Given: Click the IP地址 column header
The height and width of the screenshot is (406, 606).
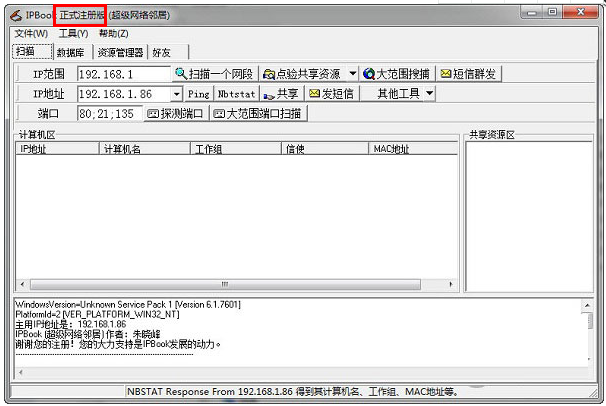Looking at the screenshot, I should pos(57,149).
